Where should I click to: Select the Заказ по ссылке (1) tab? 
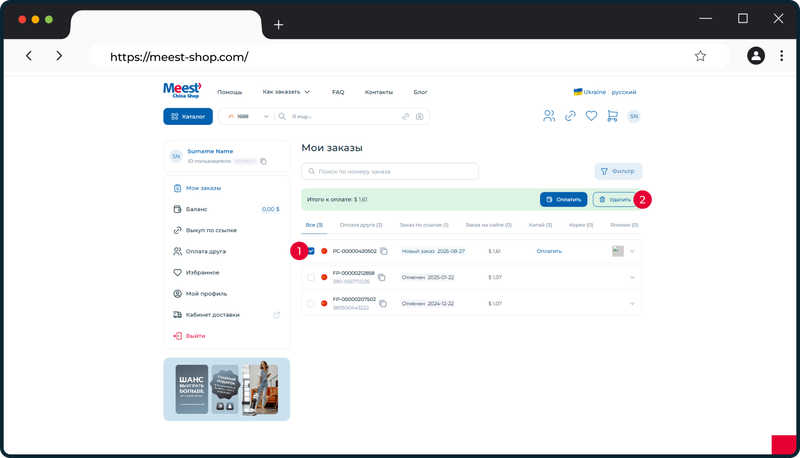[x=424, y=225]
